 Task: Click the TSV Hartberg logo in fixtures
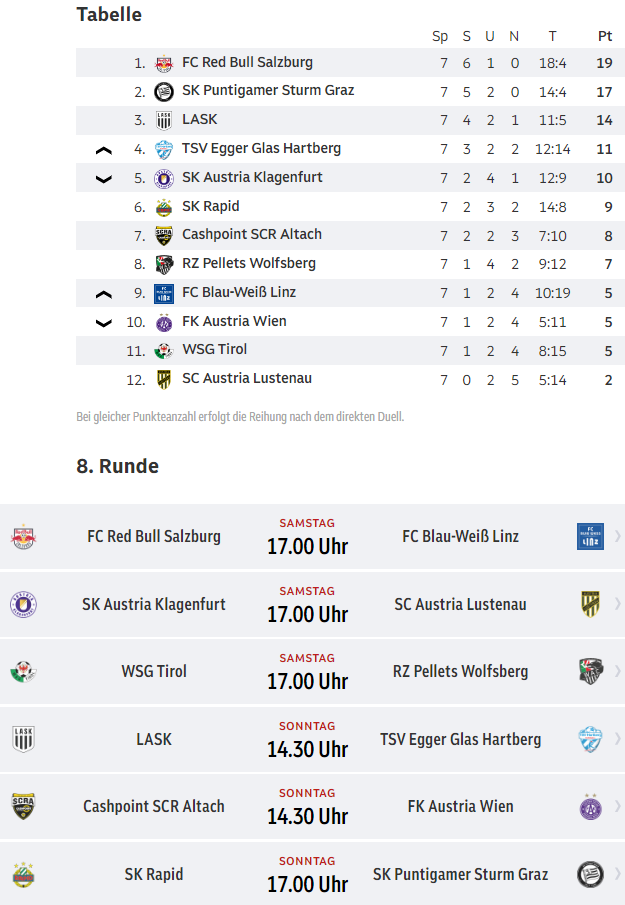pos(590,739)
